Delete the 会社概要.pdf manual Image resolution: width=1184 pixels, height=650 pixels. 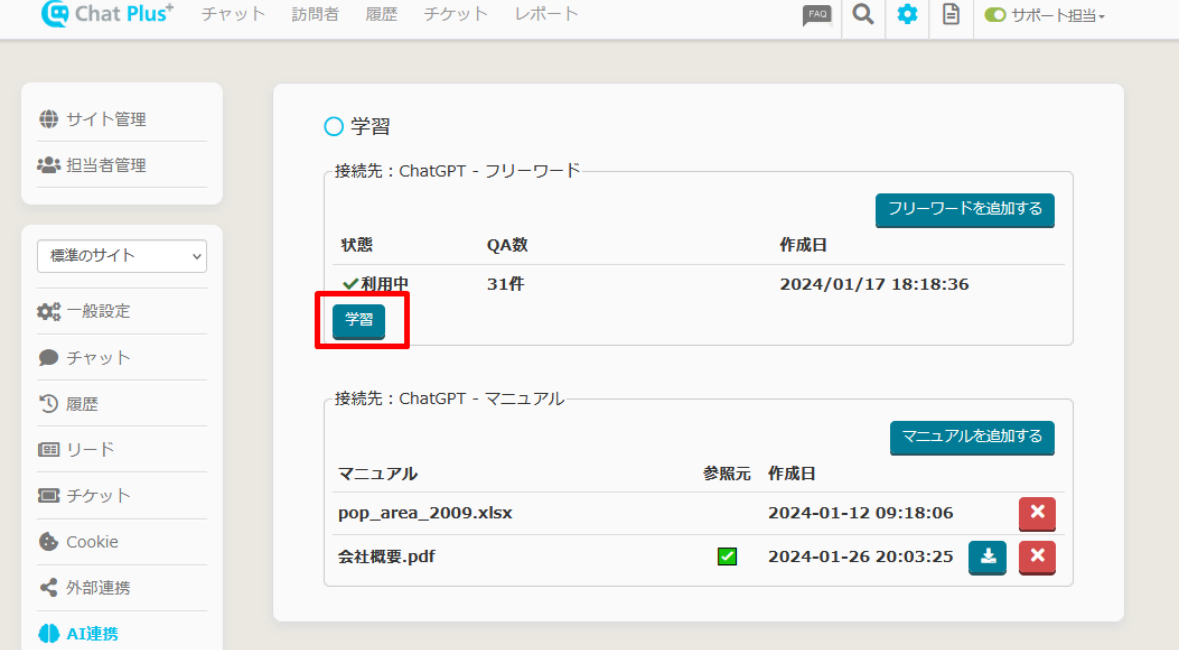[1037, 557]
